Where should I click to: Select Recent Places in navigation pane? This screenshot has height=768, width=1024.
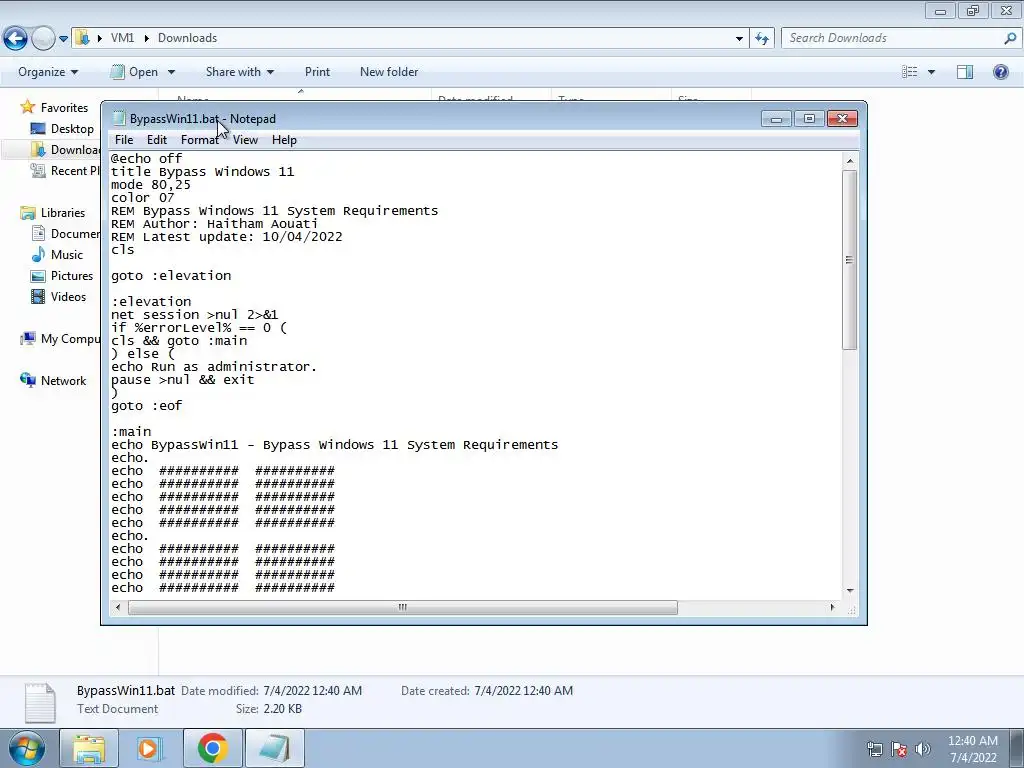[74, 170]
